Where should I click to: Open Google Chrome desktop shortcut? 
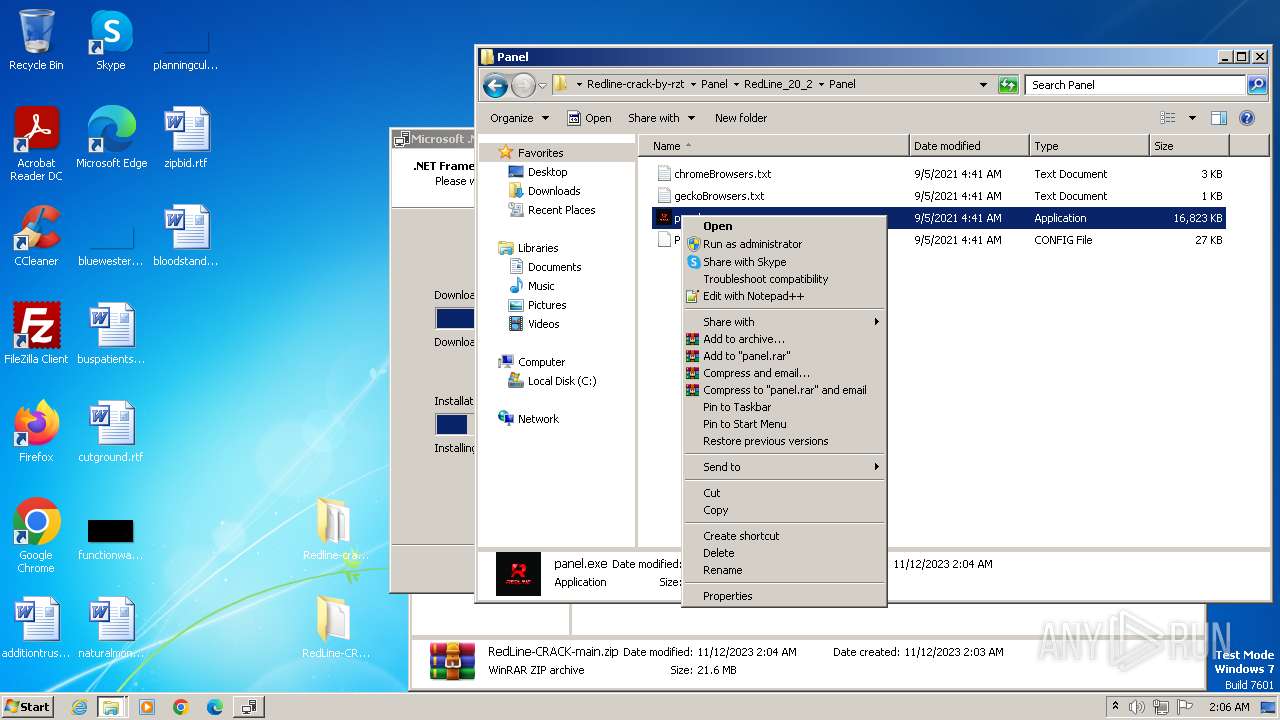tap(36, 536)
